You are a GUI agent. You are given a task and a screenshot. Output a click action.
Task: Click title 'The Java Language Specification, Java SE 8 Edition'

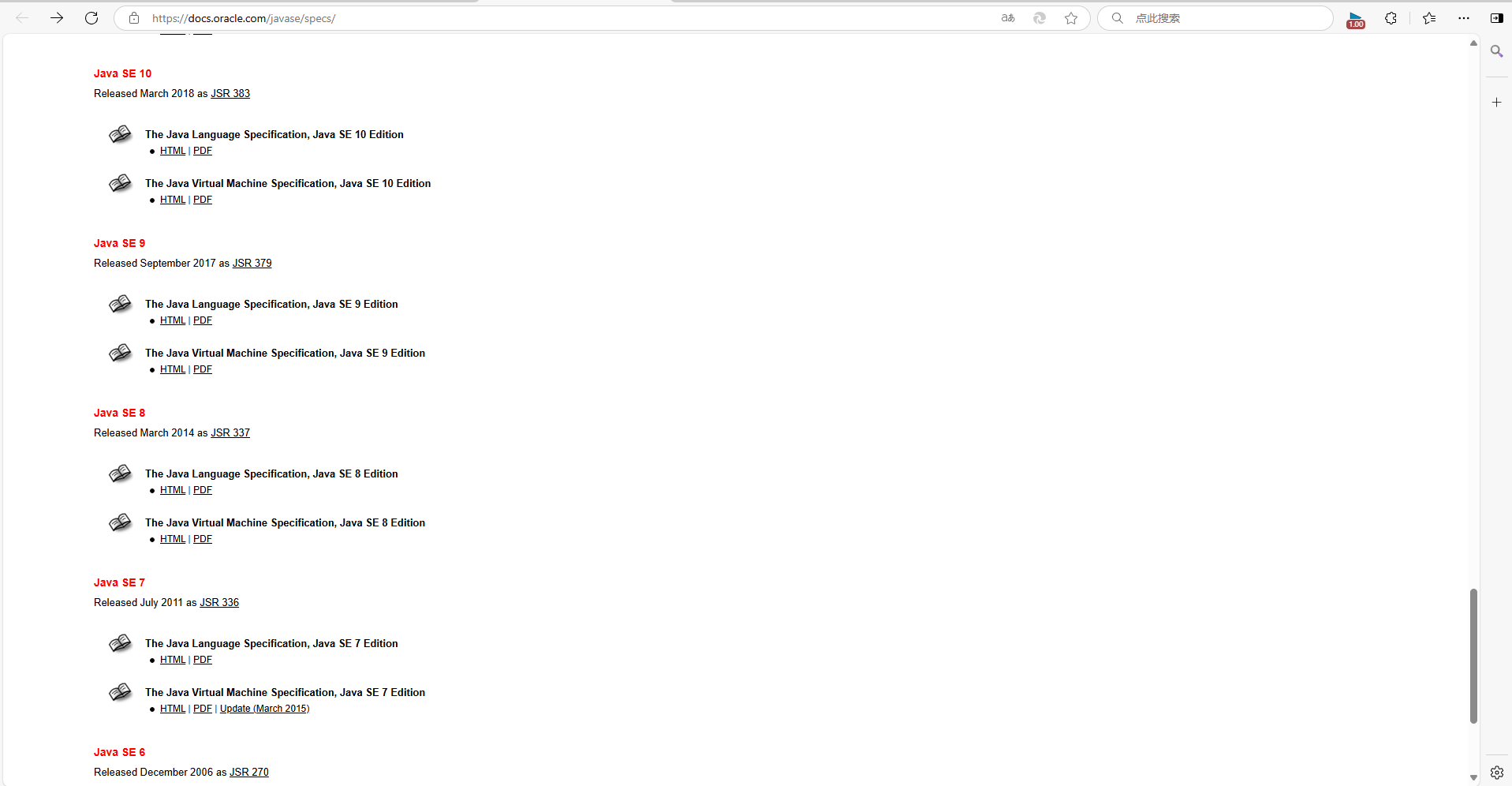coord(271,473)
